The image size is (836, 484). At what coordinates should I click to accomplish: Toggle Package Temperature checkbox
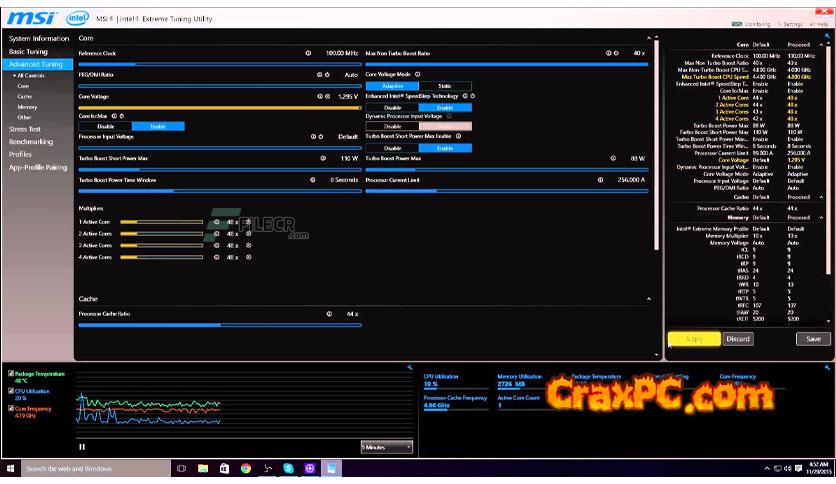[x=11, y=374]
